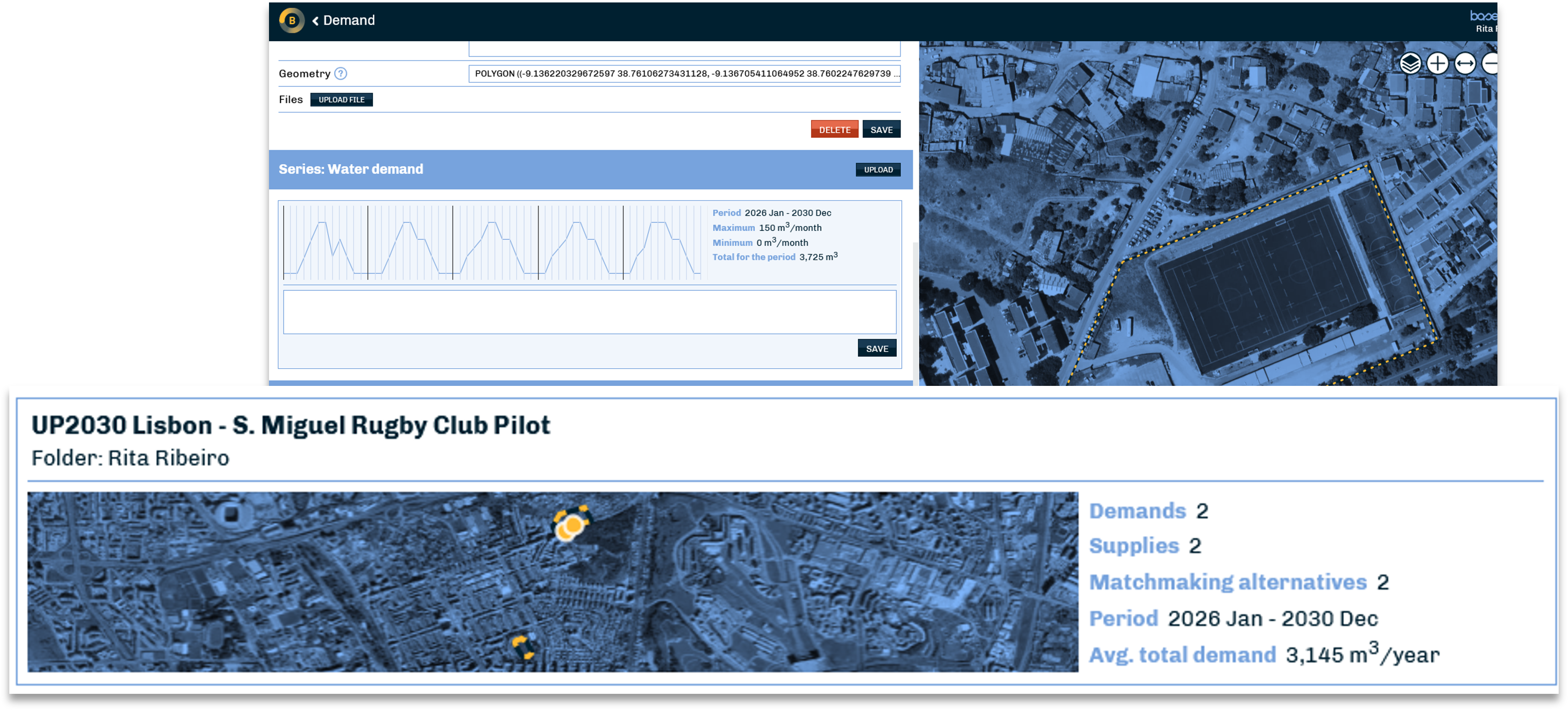
Task: Click 'Matchmaking alternatives' label
Action: (1228, 582)
